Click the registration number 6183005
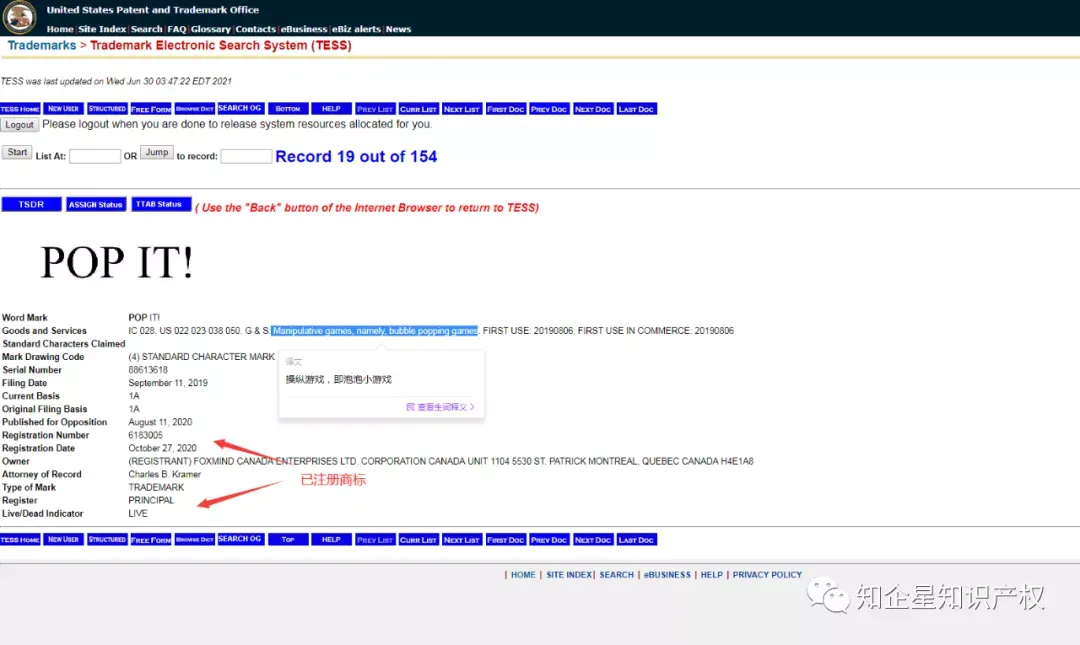The width and height of the screenshot is (1080, 645). tap(145, 436)
